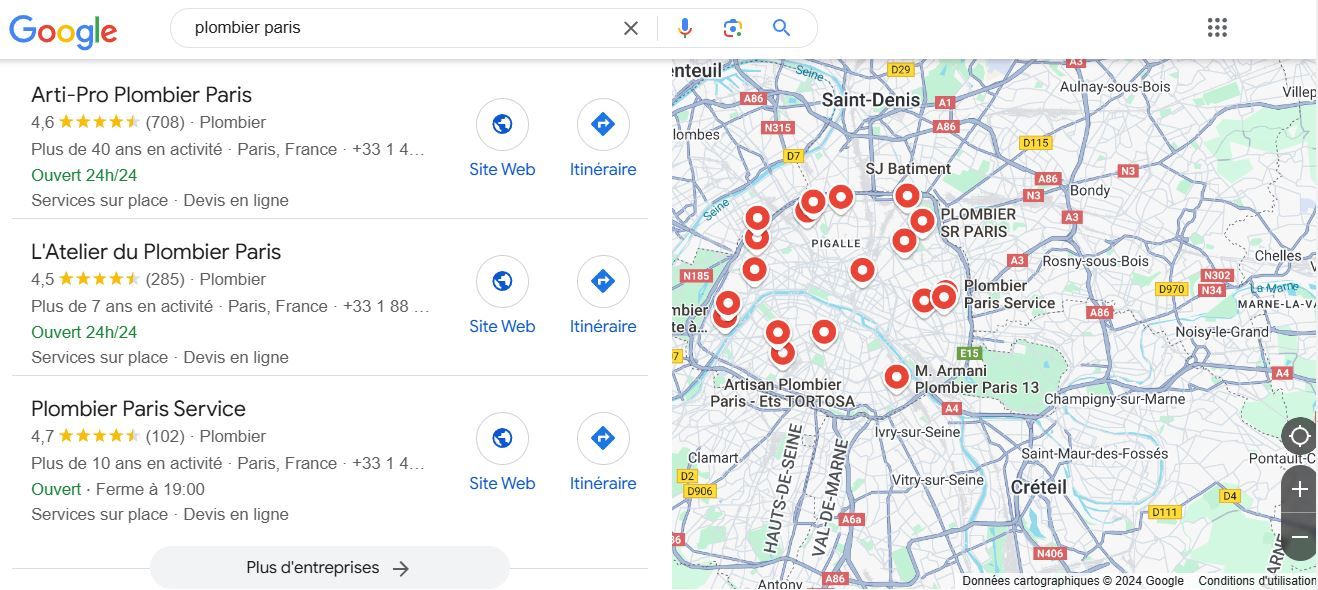This screenshot has height=590, width=1318.
Task: Click Itinéraire label for Plombier Paris Service
Action: coord(603,483)
